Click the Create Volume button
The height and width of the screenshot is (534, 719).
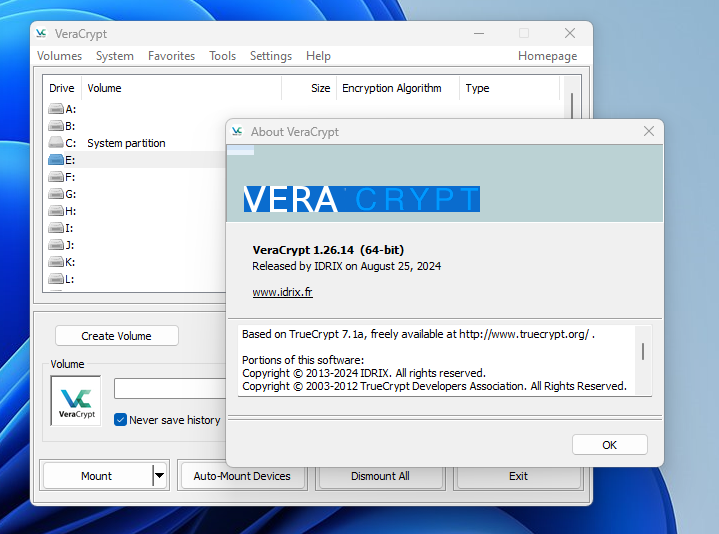116,336
